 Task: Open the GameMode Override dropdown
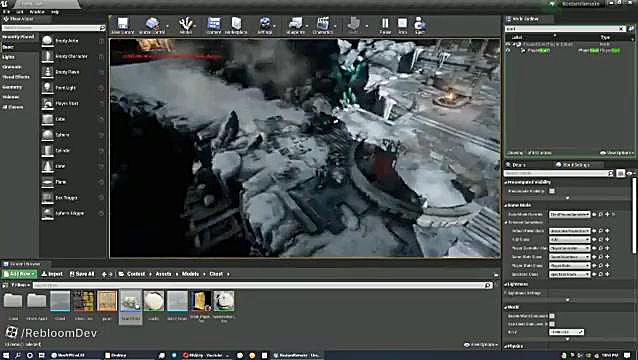click(569, 214)
